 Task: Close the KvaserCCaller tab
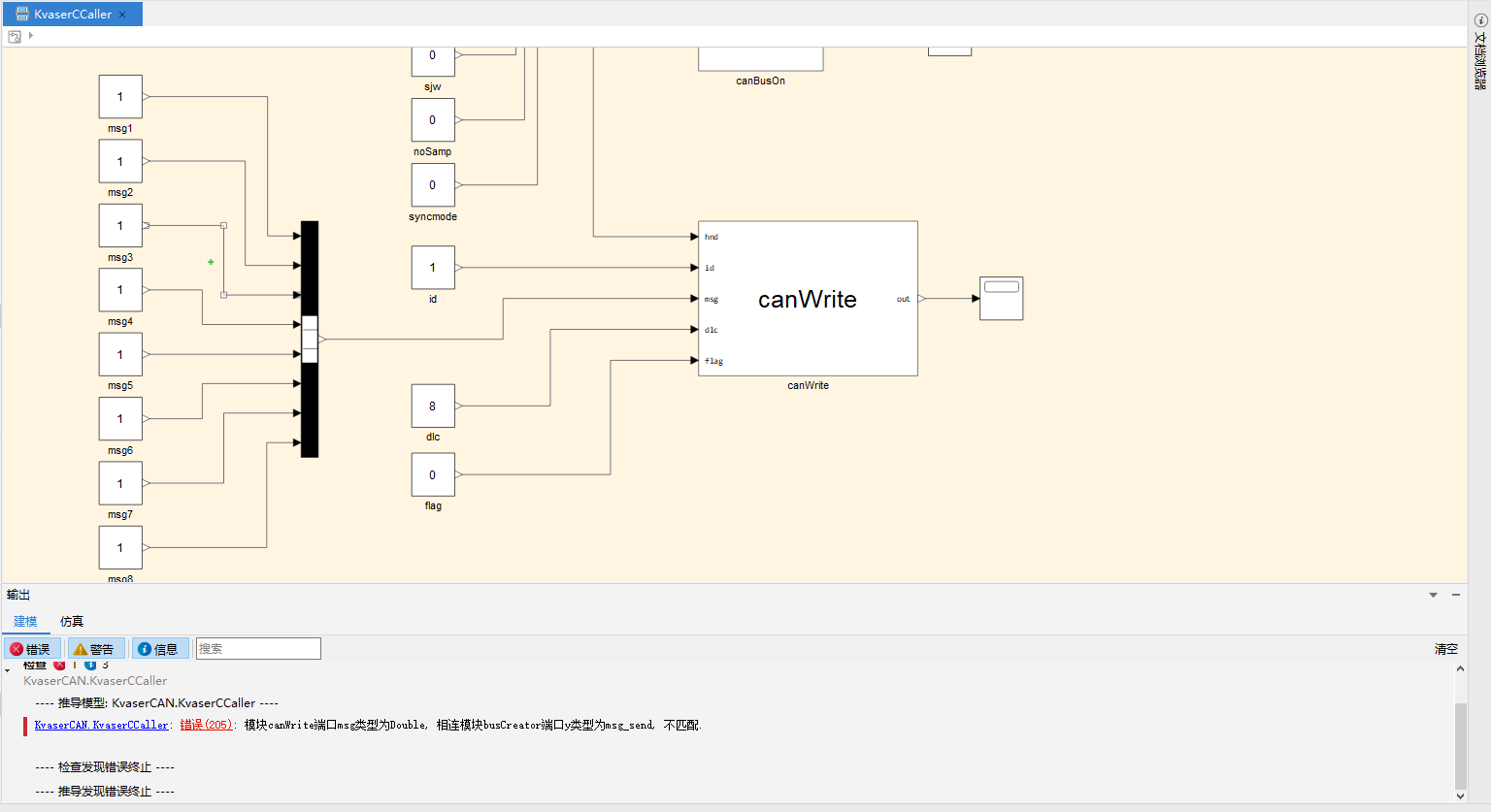pyautogui.click(x=122, y=15)
